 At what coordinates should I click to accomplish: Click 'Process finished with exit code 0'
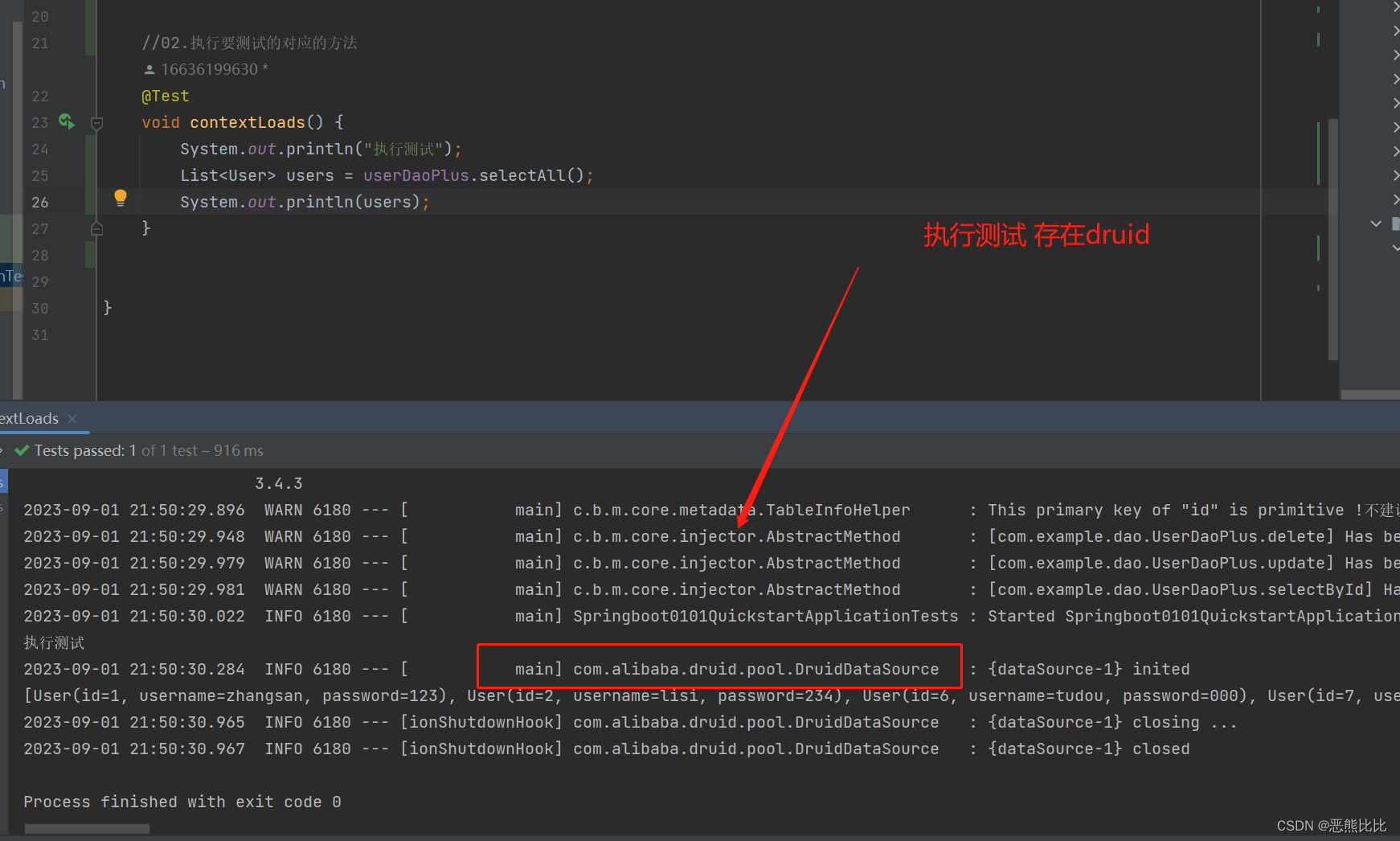(182, 802)
